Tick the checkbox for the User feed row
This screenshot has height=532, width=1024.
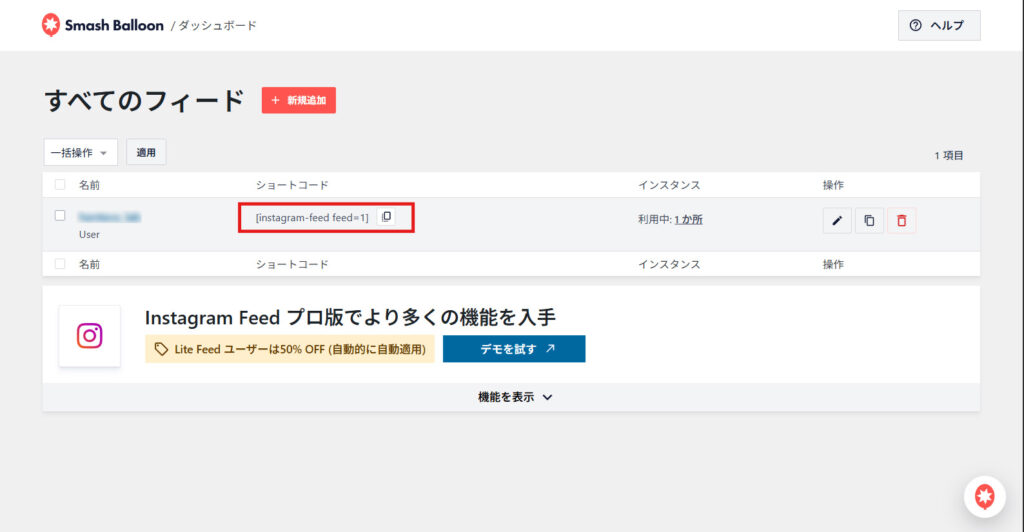(60, 215)
